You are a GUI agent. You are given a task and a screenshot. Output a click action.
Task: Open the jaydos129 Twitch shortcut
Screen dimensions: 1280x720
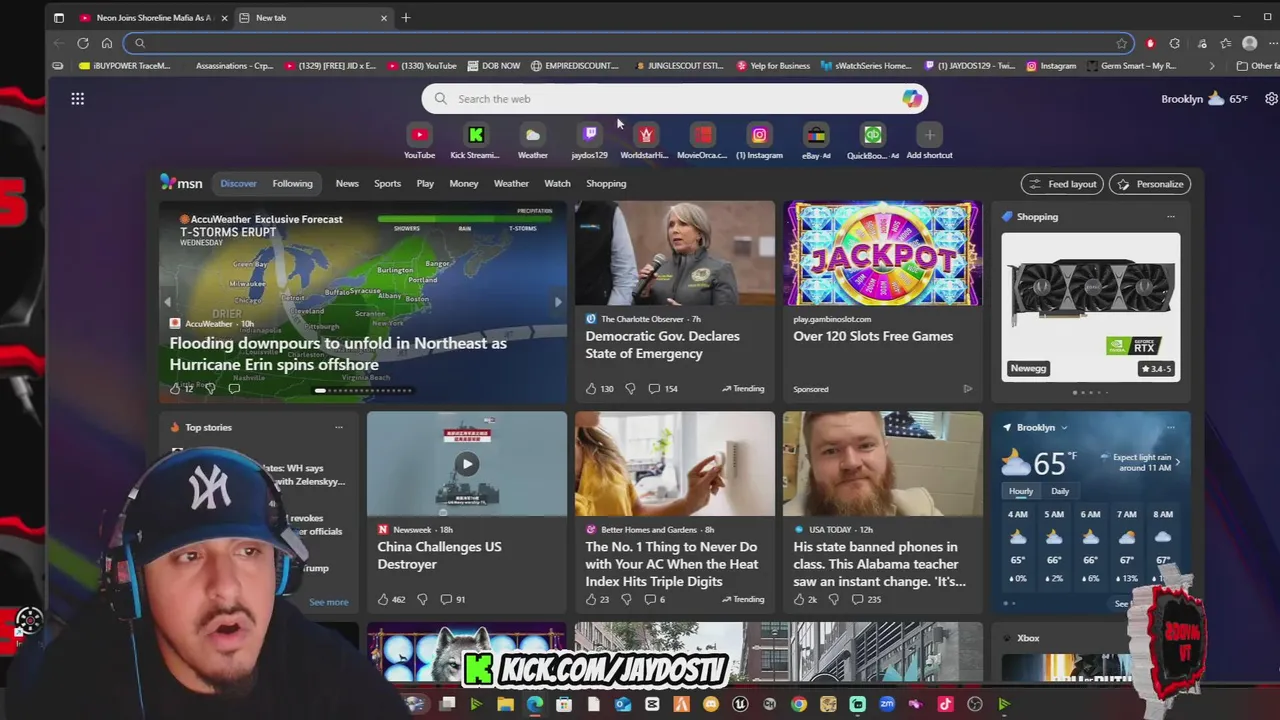click(590, 141)
